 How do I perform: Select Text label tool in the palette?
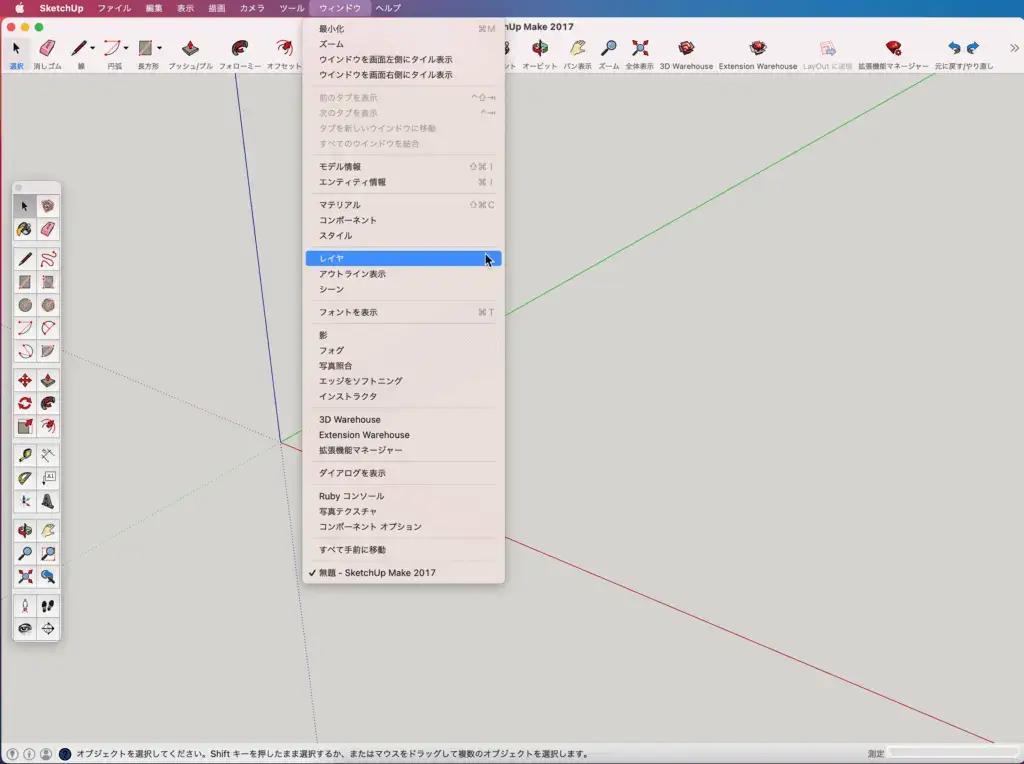point(48,478)
